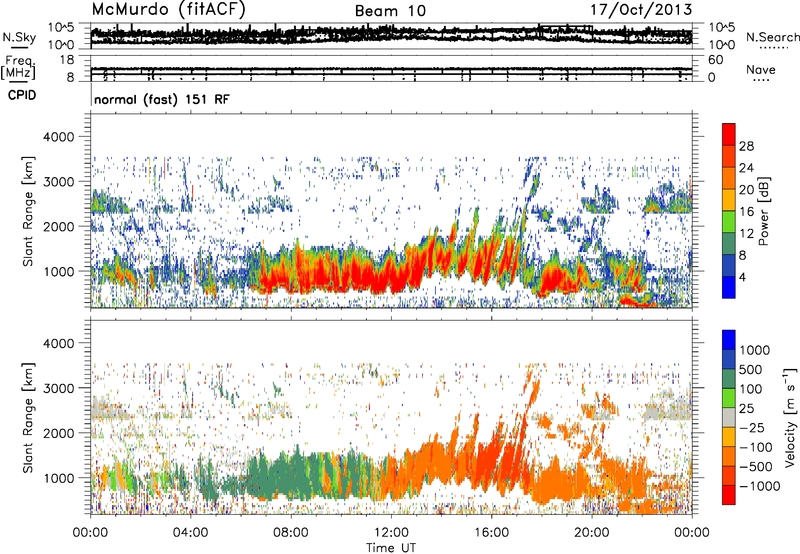Click the 'N.Search' legend label
This screenshot has height=554, width=800.
tap(772, 37)
